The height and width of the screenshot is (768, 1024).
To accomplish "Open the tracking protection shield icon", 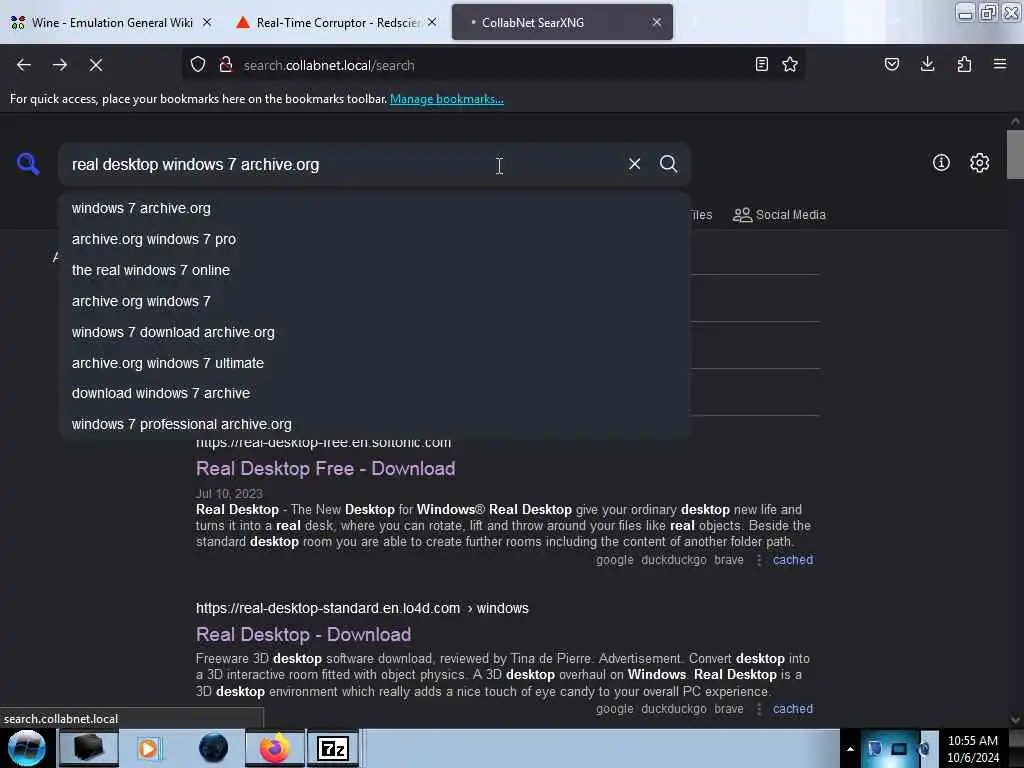I will coord(198,65).
